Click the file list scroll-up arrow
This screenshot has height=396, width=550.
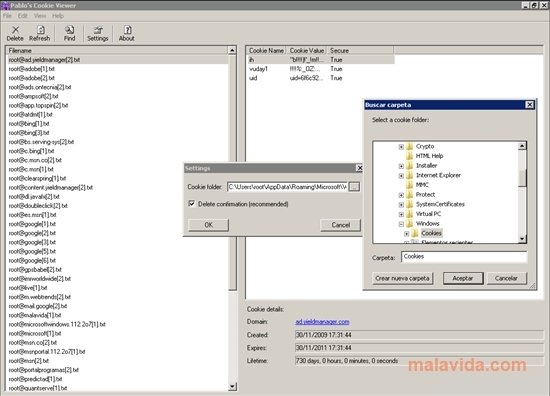pos(232,51)
